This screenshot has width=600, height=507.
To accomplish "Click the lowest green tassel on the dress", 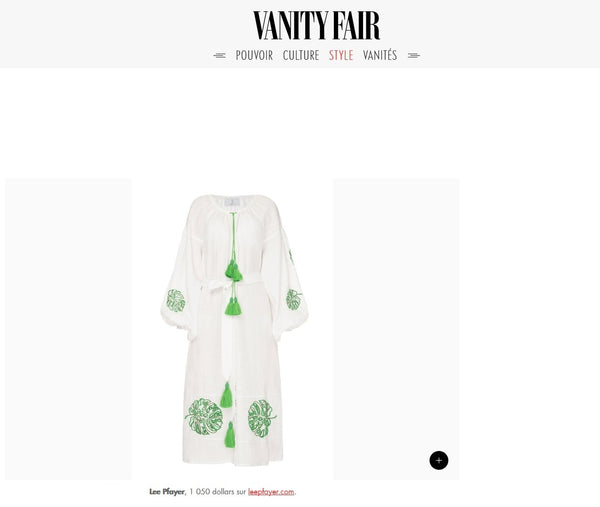I will click(230, 435).
